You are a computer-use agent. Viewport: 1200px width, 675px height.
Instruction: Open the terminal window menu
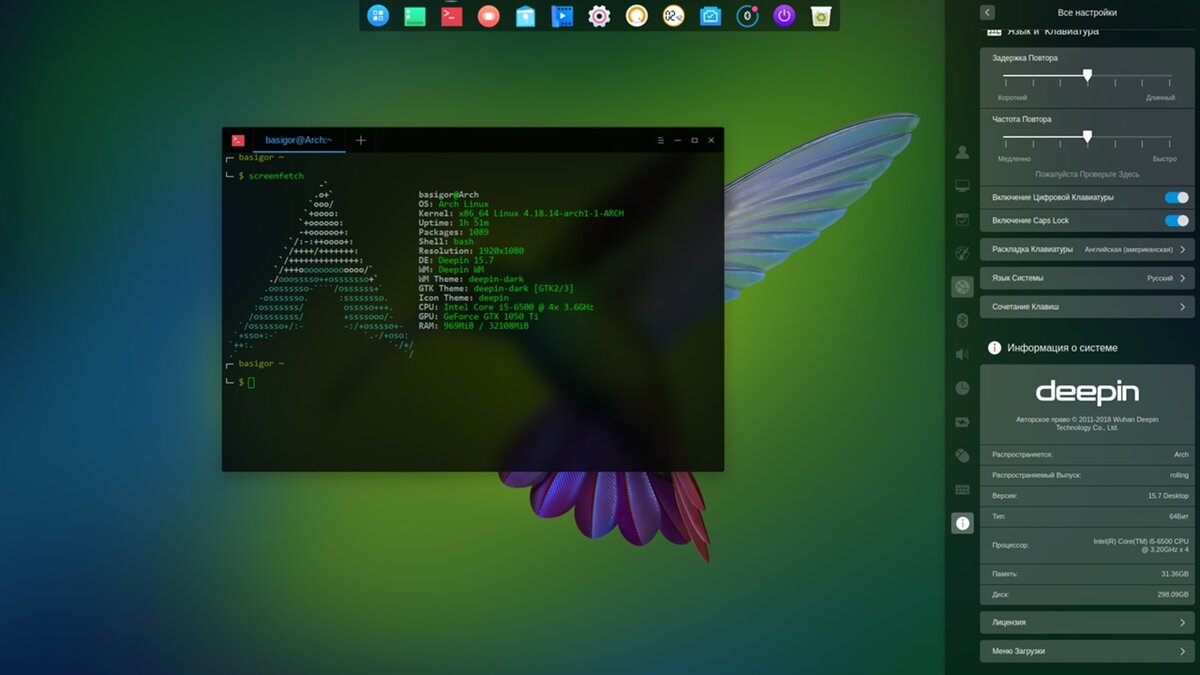(x=660, y=140)
